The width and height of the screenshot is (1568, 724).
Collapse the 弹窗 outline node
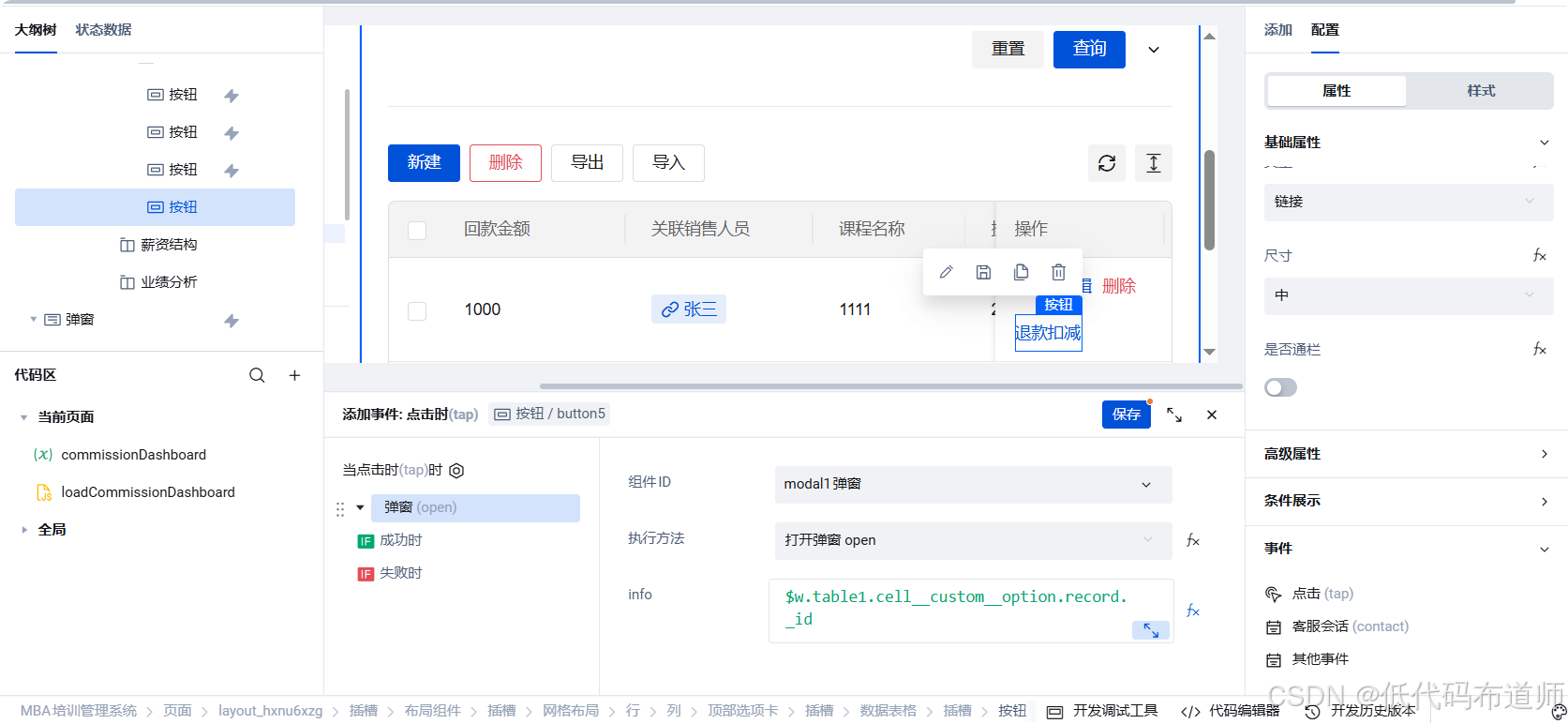tap(34, 320)
